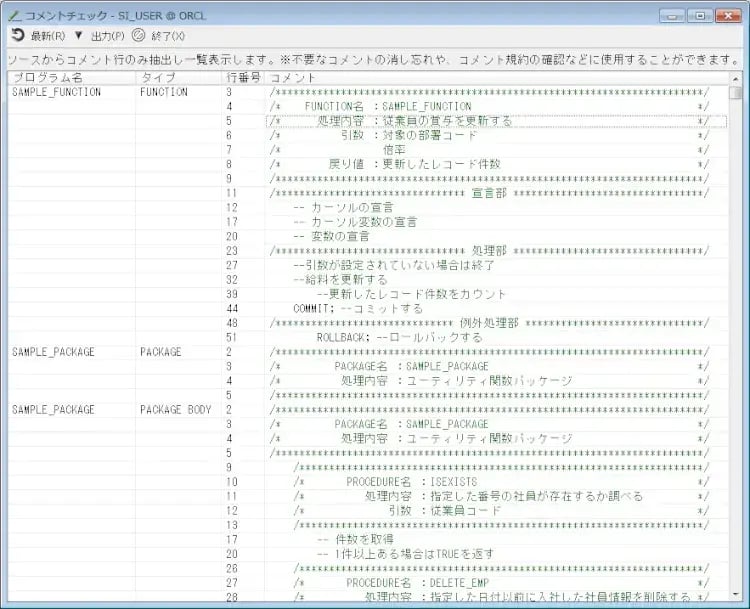The image size is (750, 609).
Task: Select the first SAMPLE_FUNCTION row
Action: [56, 92]
